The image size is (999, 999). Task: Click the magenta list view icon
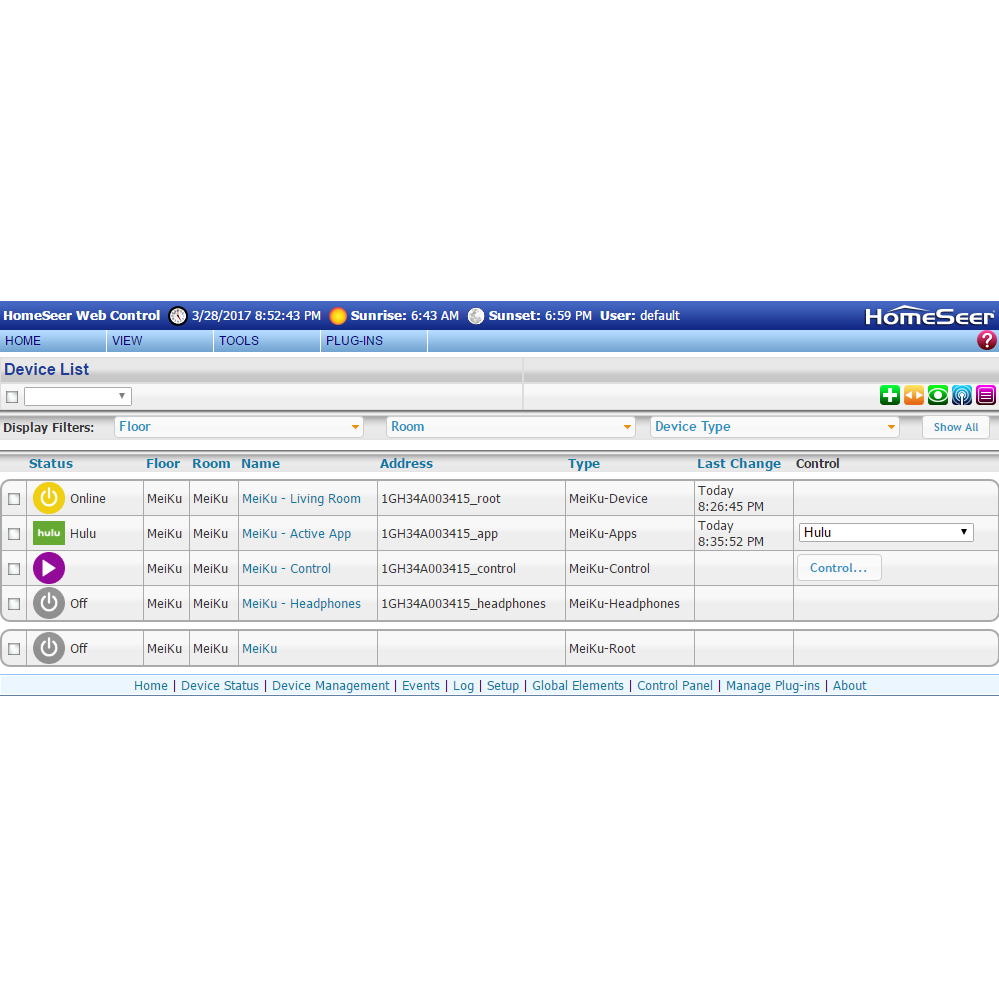click(985, 395)
